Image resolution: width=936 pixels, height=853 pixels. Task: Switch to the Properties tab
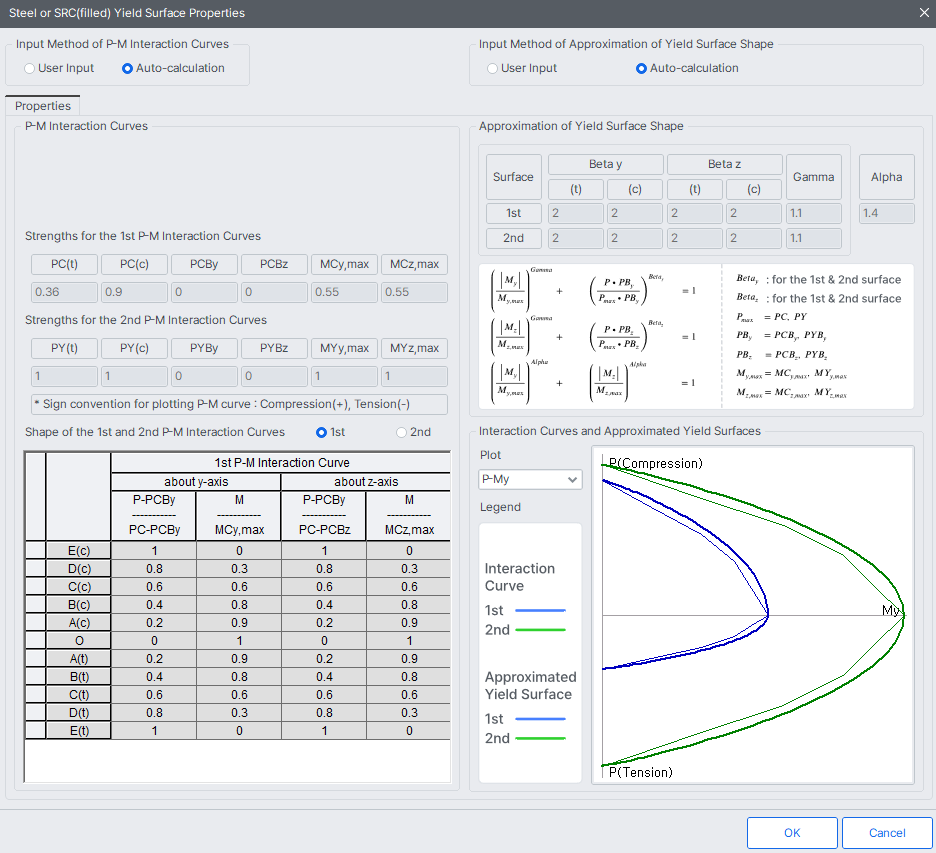(42, 106)
